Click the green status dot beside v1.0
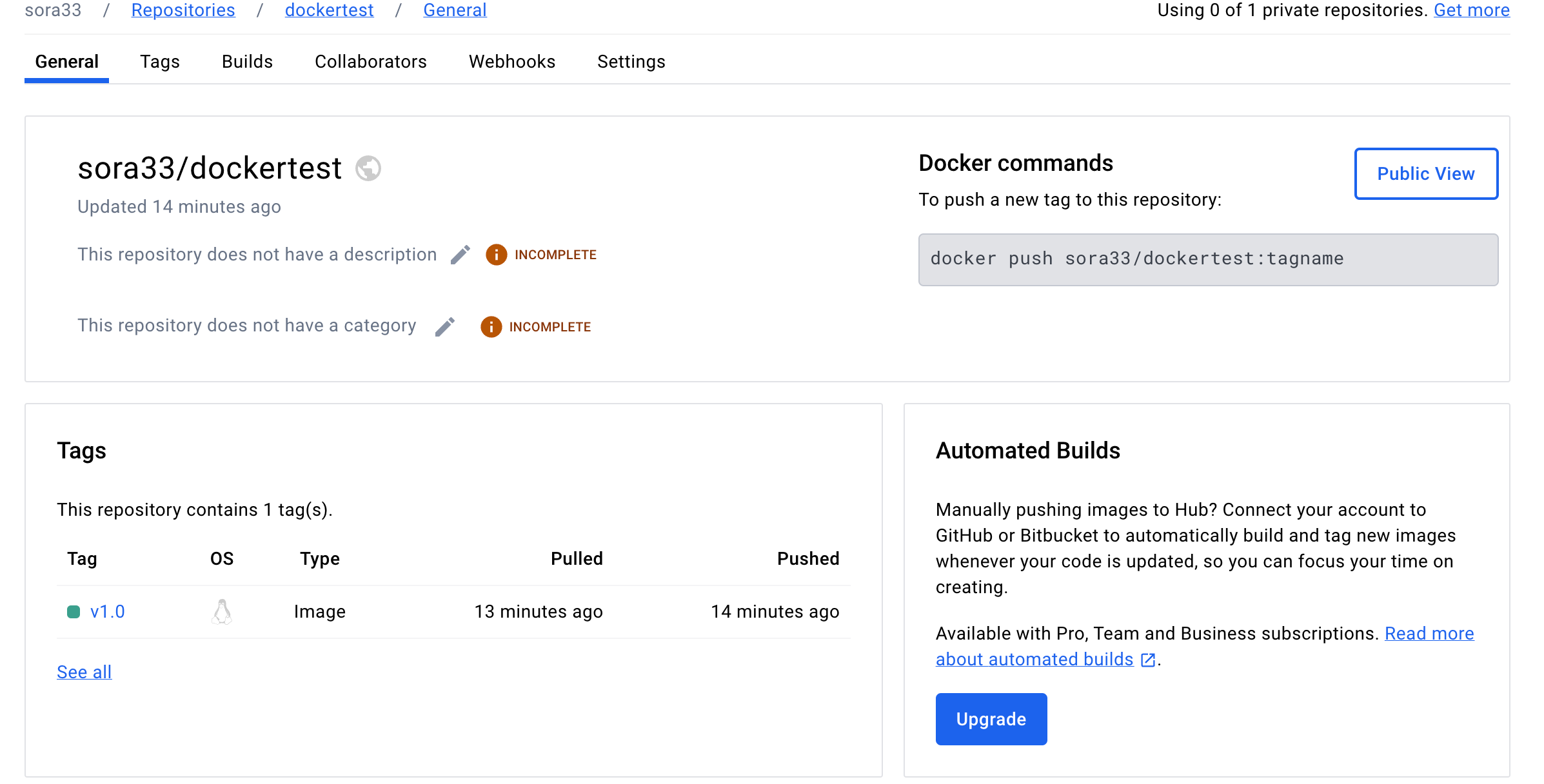The image size is (1544, 784). [74, 612]
